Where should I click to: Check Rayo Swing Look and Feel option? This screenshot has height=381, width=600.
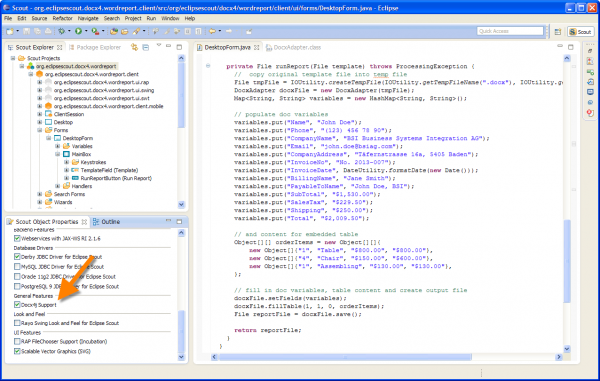17,323
